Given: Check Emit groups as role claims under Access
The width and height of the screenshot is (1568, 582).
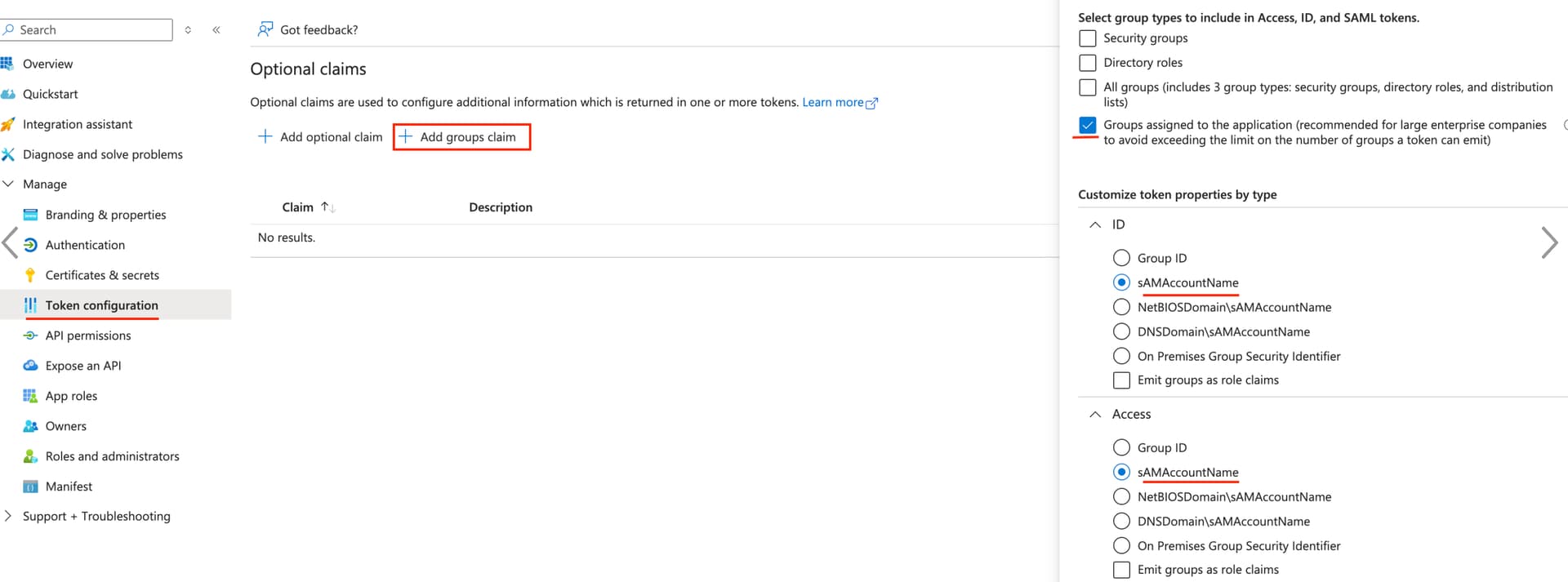Looking at the screenshot, I should tap(1122, 570).
